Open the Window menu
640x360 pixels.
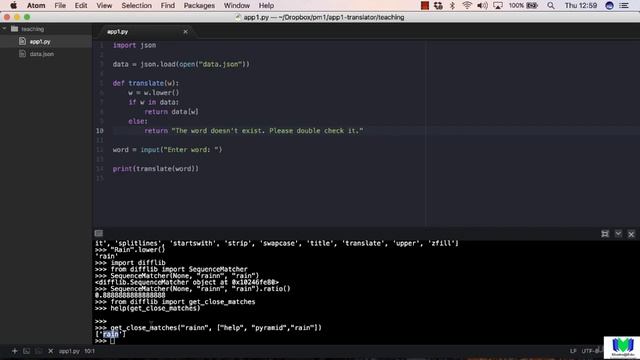237,5
